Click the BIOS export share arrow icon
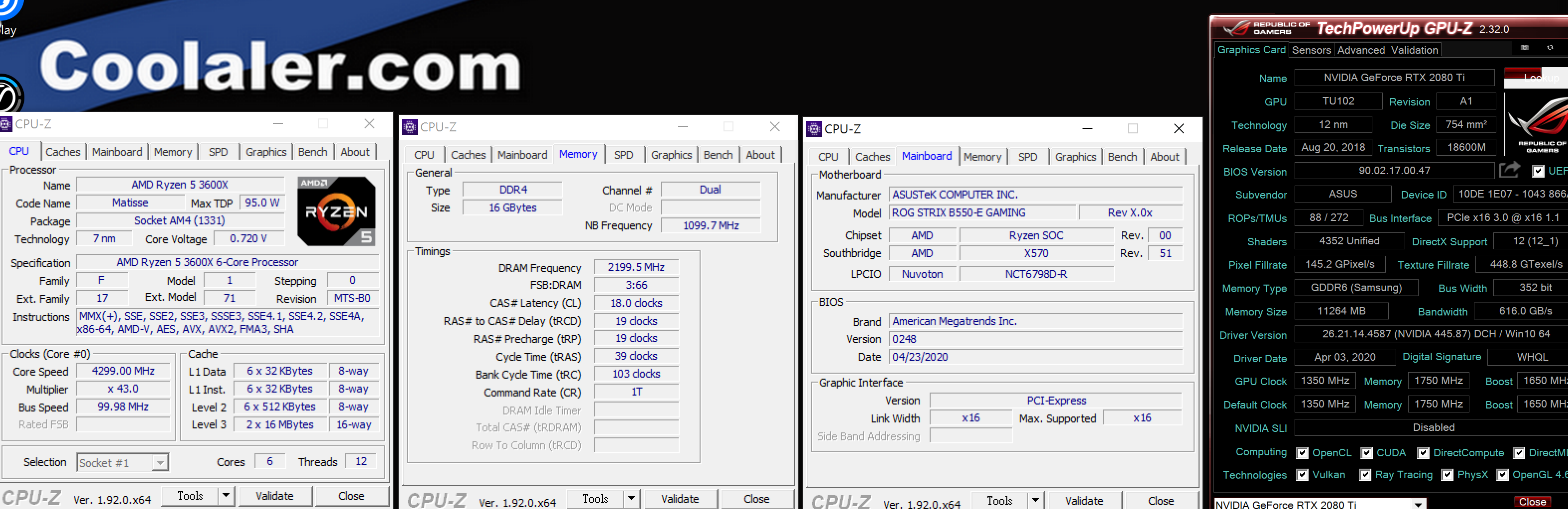 [1510, 170]
